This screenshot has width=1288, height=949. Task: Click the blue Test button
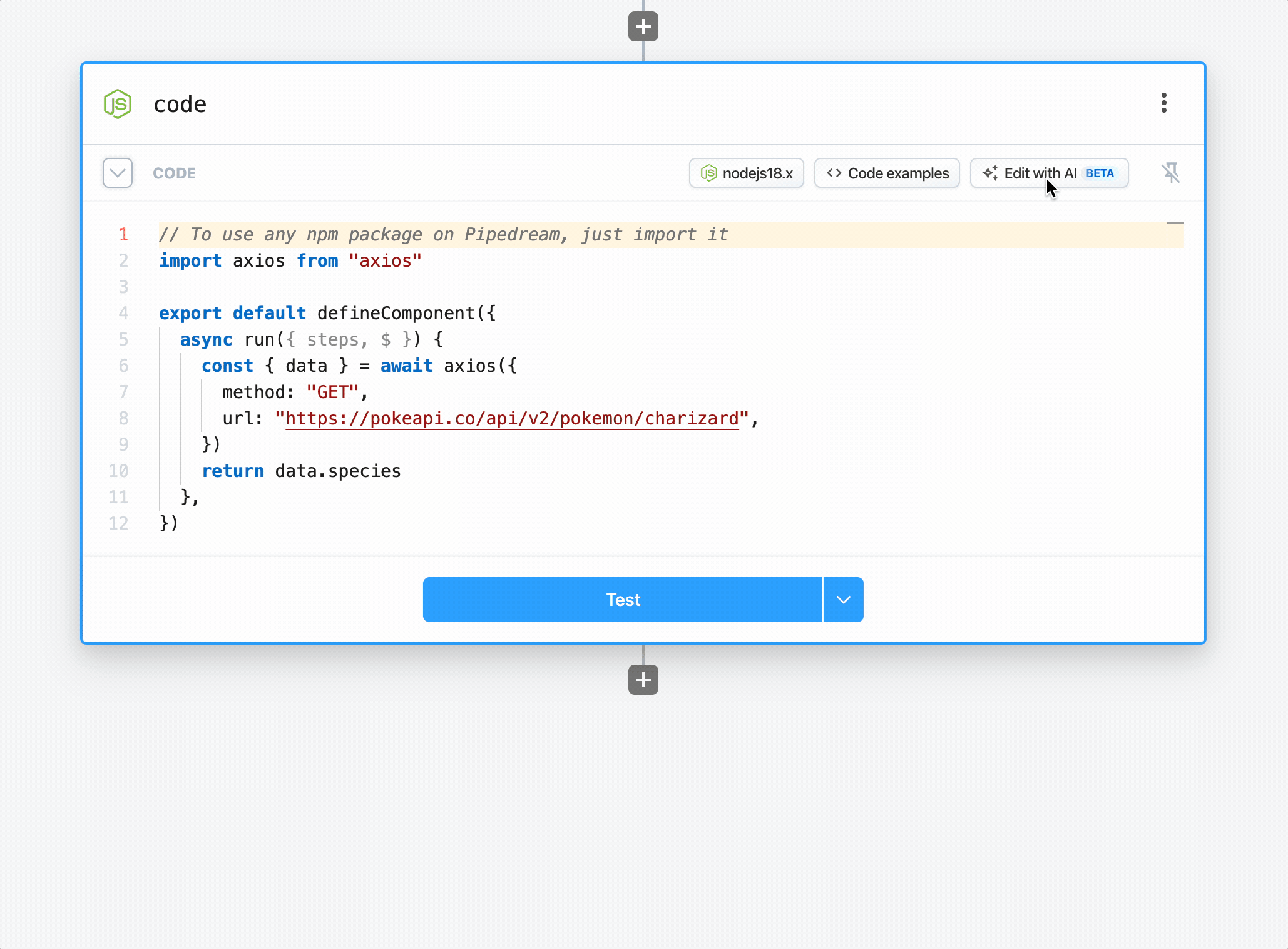(623, 600)
